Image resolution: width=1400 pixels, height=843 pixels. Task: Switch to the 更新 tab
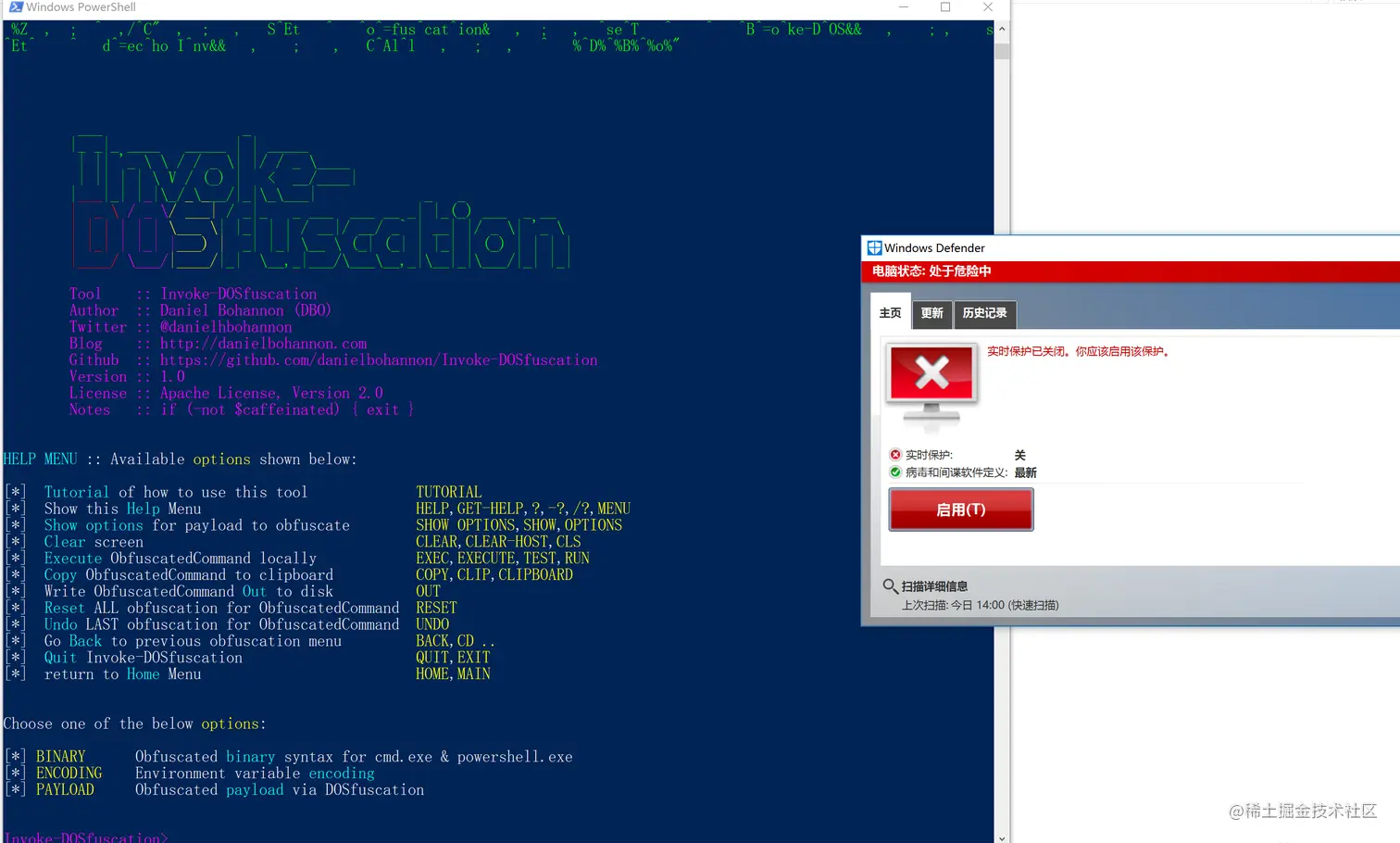click(932, 314)
